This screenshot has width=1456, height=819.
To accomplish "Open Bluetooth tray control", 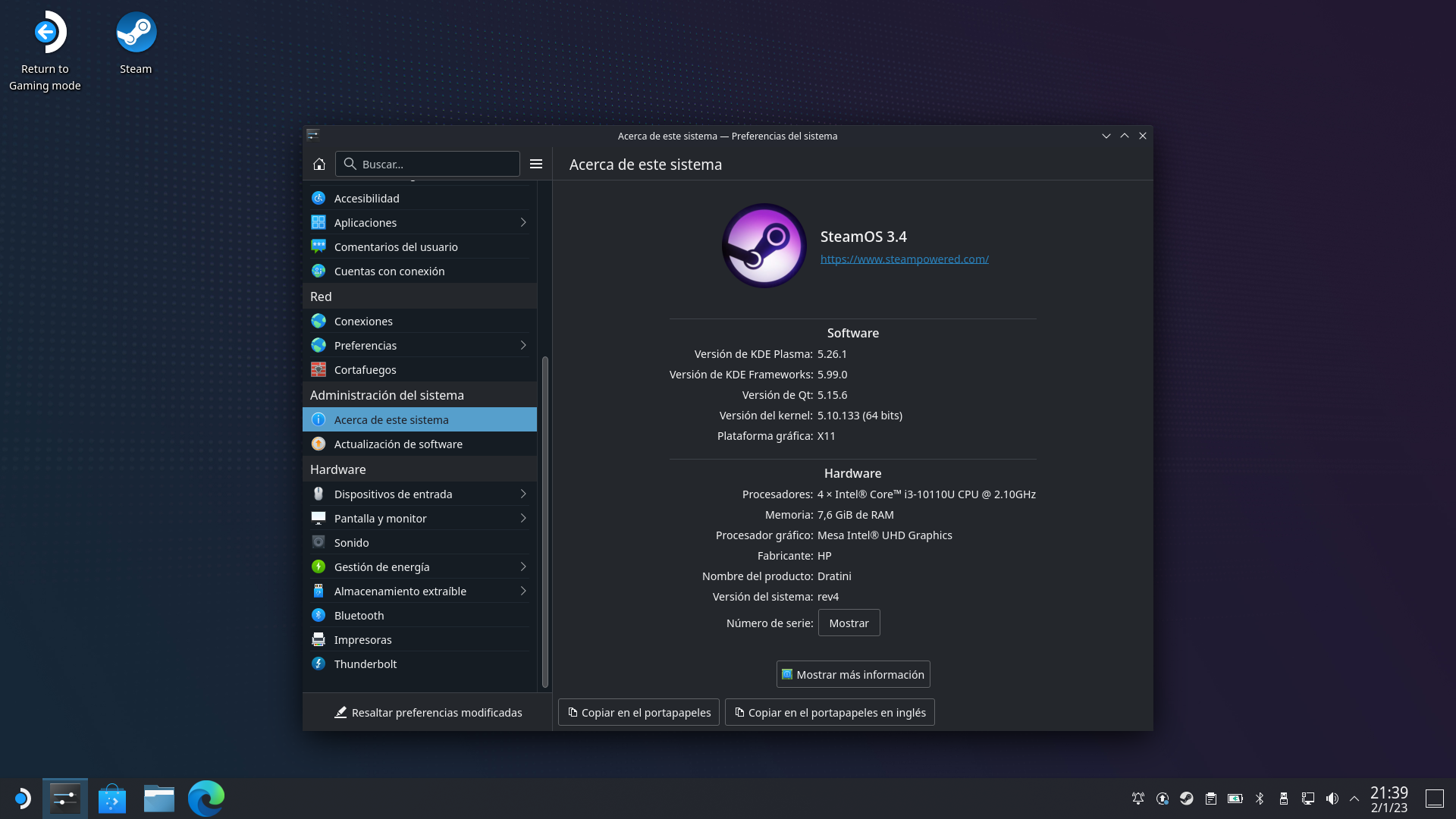I will (1260, 798).
